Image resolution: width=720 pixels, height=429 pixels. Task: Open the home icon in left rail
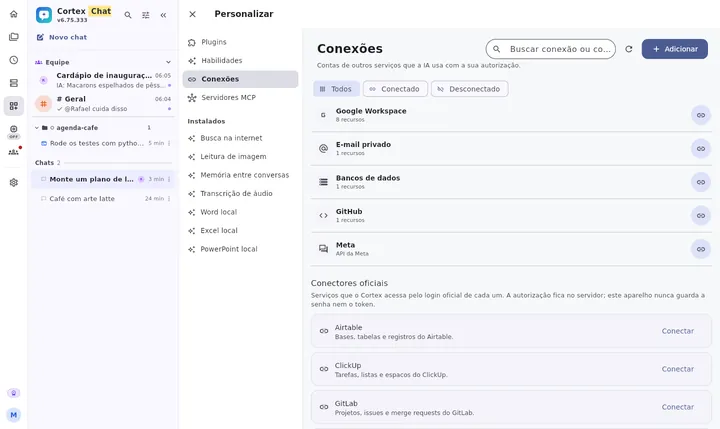(x=14, y=14)
